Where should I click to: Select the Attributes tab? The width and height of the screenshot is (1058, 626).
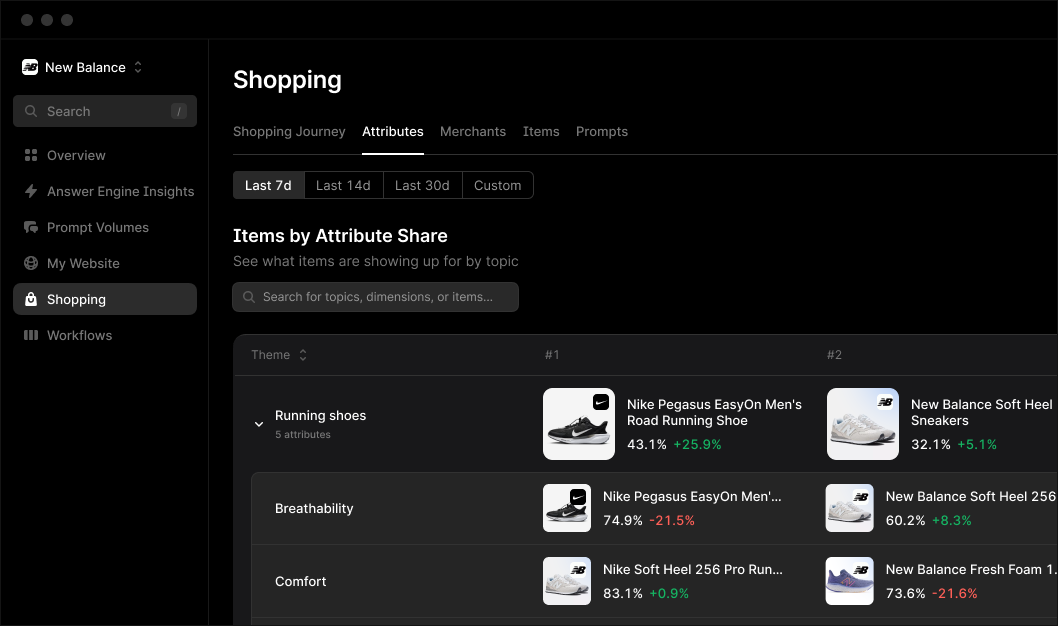tap(393, 132)
